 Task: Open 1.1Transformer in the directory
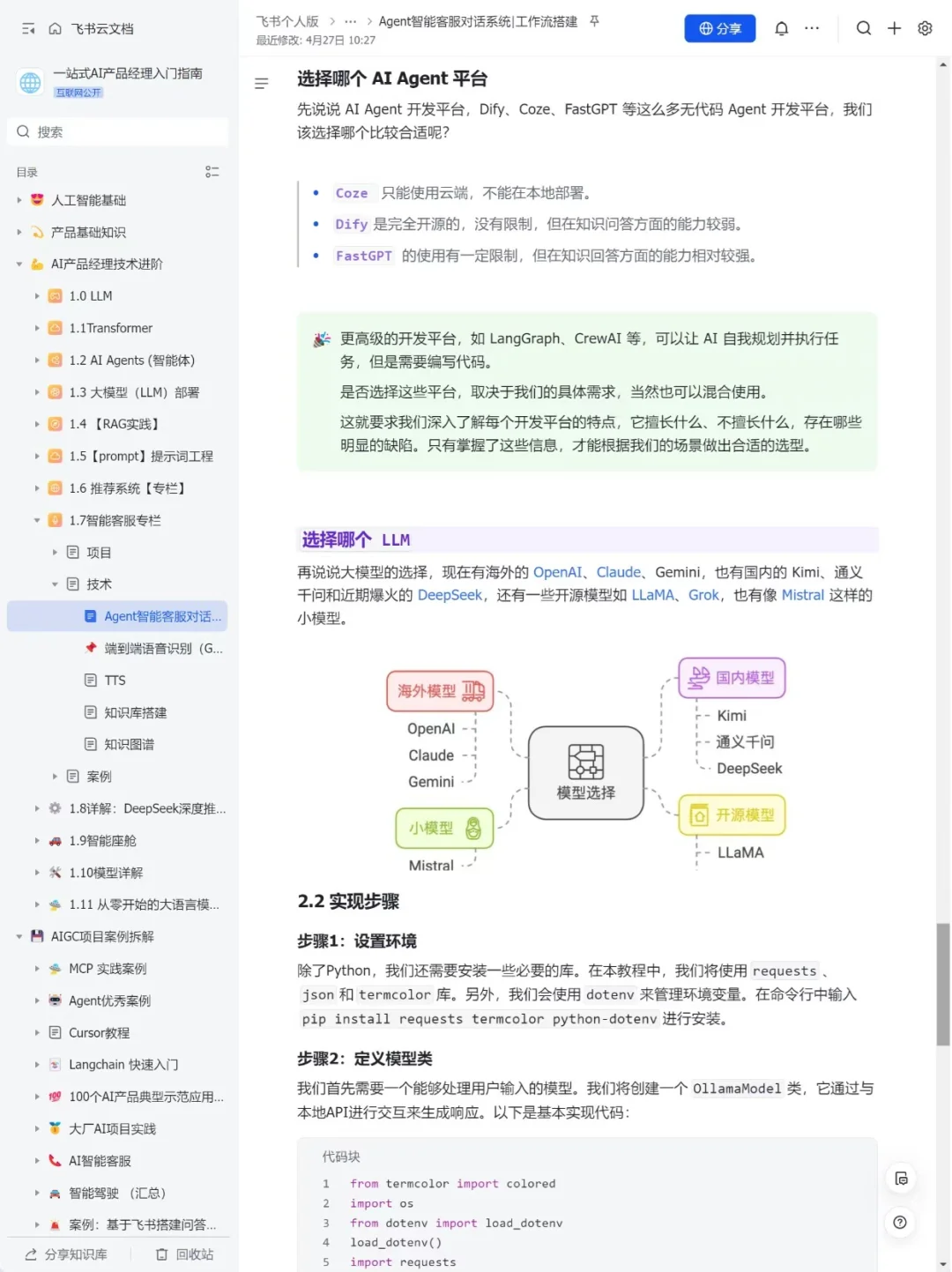tap(111, 328)
